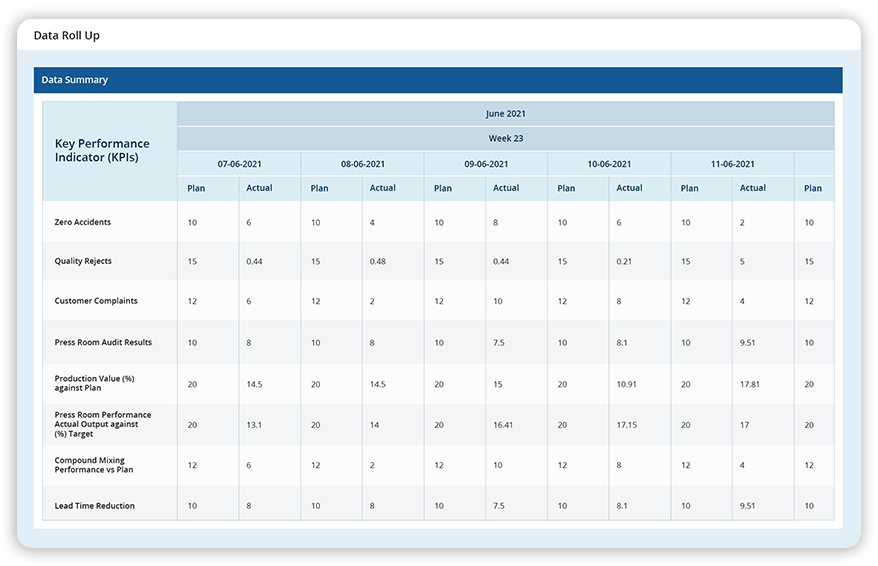Click the Plan subheader under 07-06-2021
878x566 pixels.
(x=196, y=188)
